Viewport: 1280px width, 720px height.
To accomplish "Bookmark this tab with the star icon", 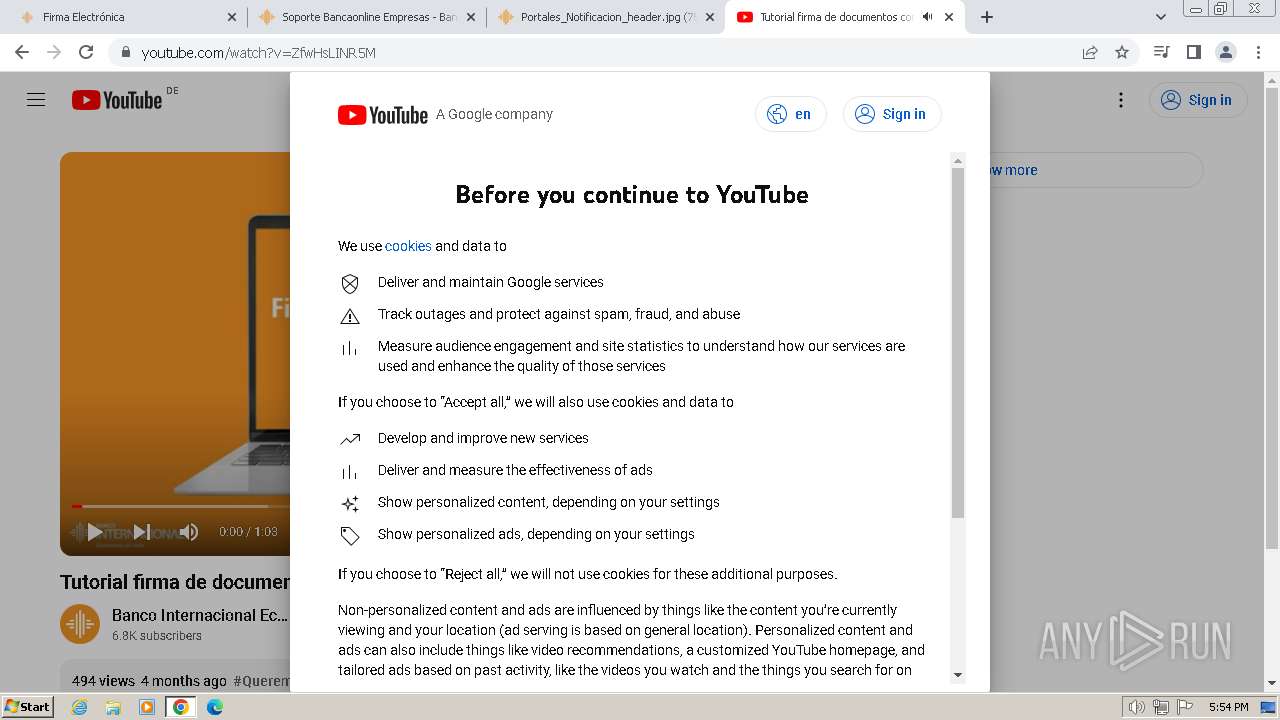I will click(1122, 52).
